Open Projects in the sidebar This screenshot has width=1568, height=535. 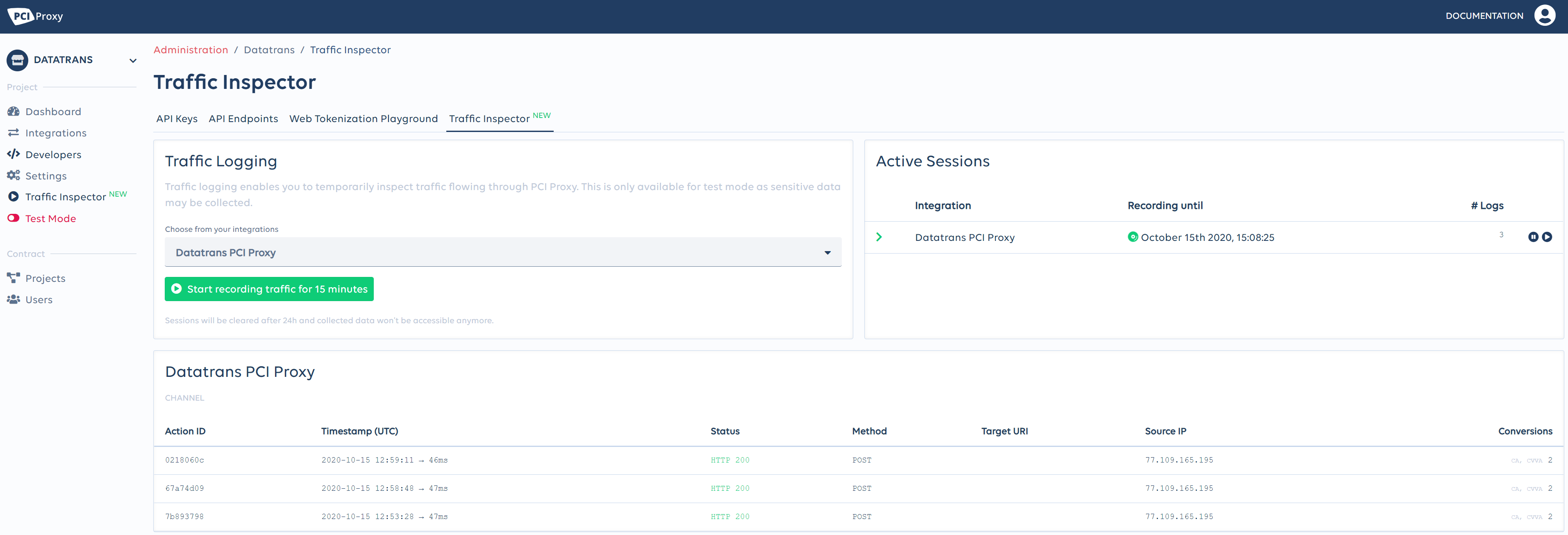45,278
